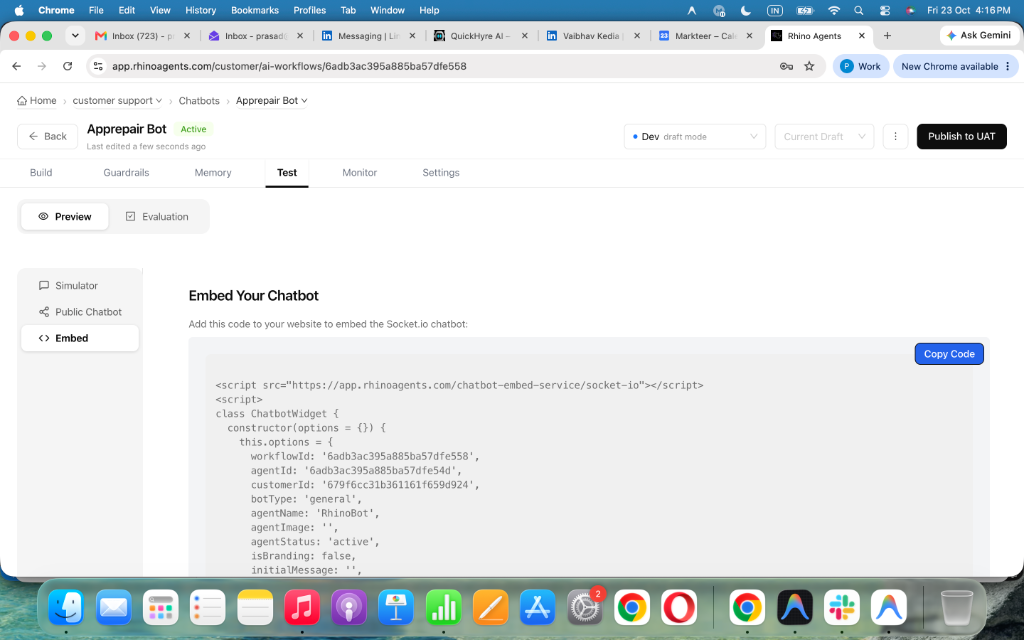This screenshot has height=640, width=1024.
Task: Click the Chatbots breadcrumb link
Action: (x=199, y=101)
